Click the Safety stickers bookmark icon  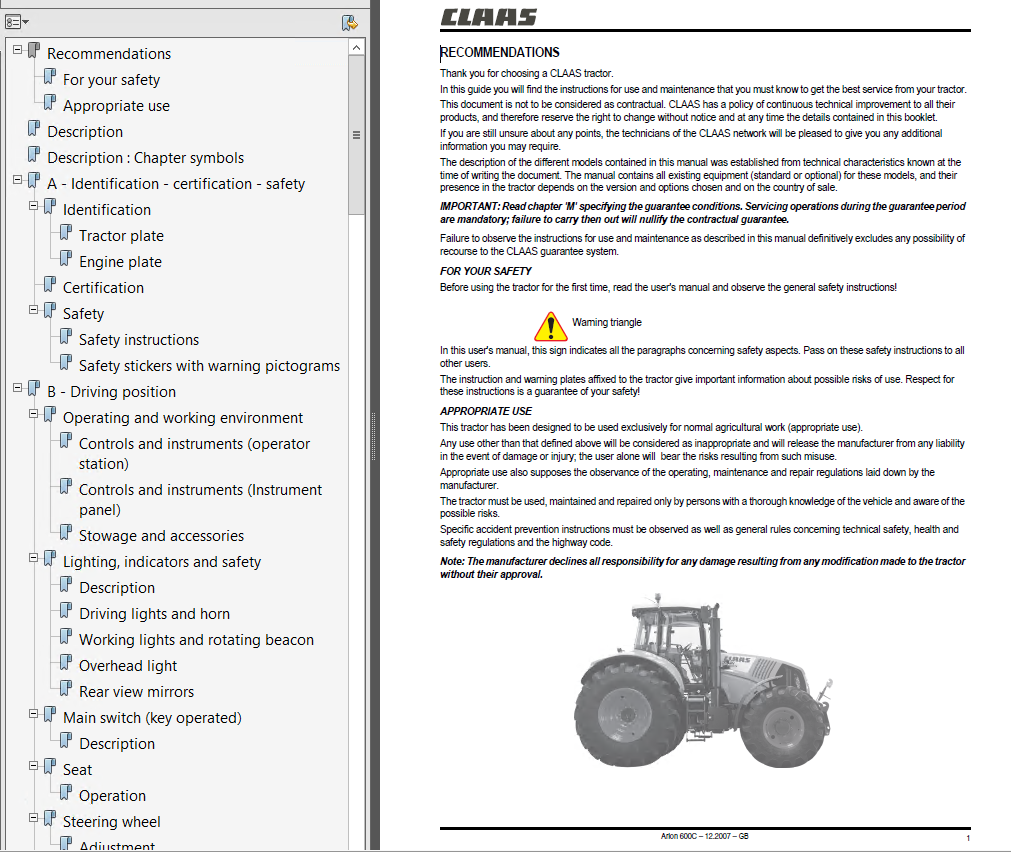click(66, 362)
